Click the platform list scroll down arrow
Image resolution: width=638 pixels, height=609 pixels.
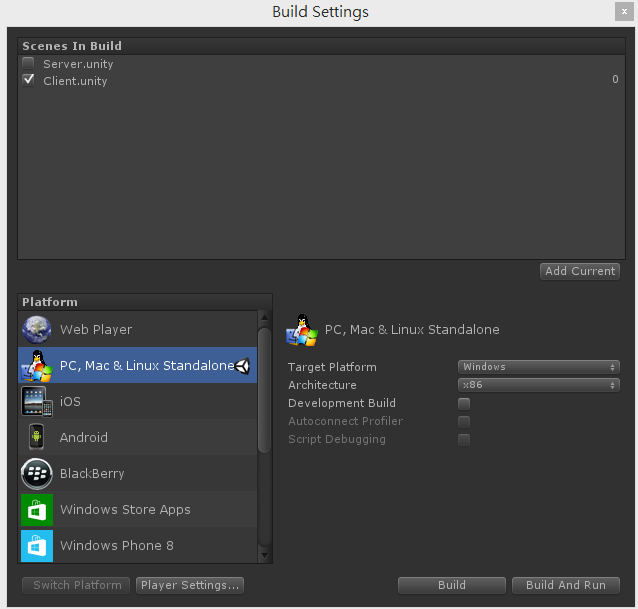tap(264, 556)
